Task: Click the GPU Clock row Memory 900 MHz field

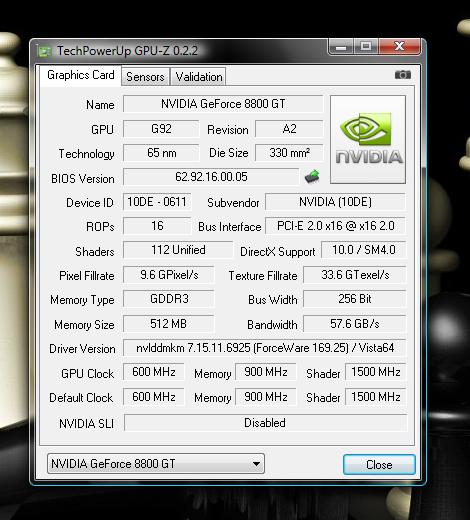Action: [x=266, y=372]
